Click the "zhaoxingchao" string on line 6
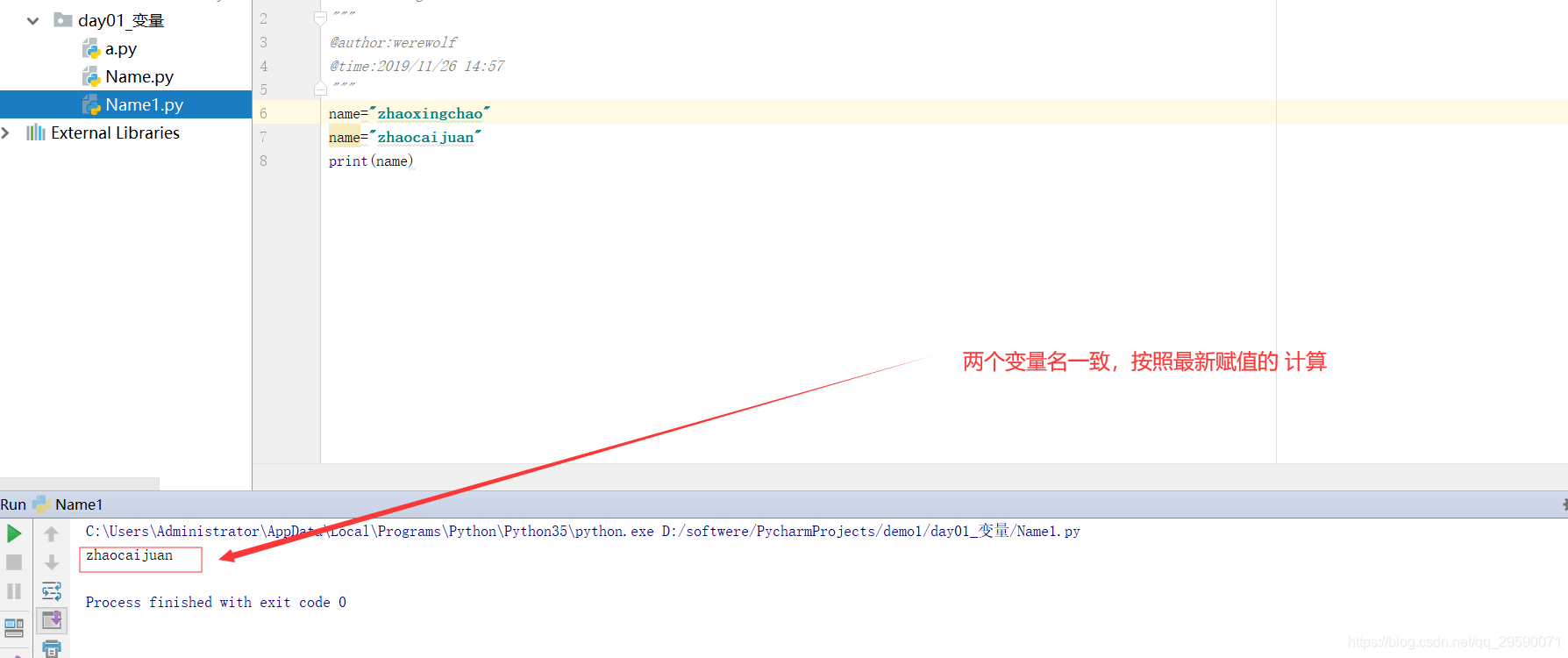This screenshot has height=658, width=1568. pyautogui.click(x=430, y=113)
